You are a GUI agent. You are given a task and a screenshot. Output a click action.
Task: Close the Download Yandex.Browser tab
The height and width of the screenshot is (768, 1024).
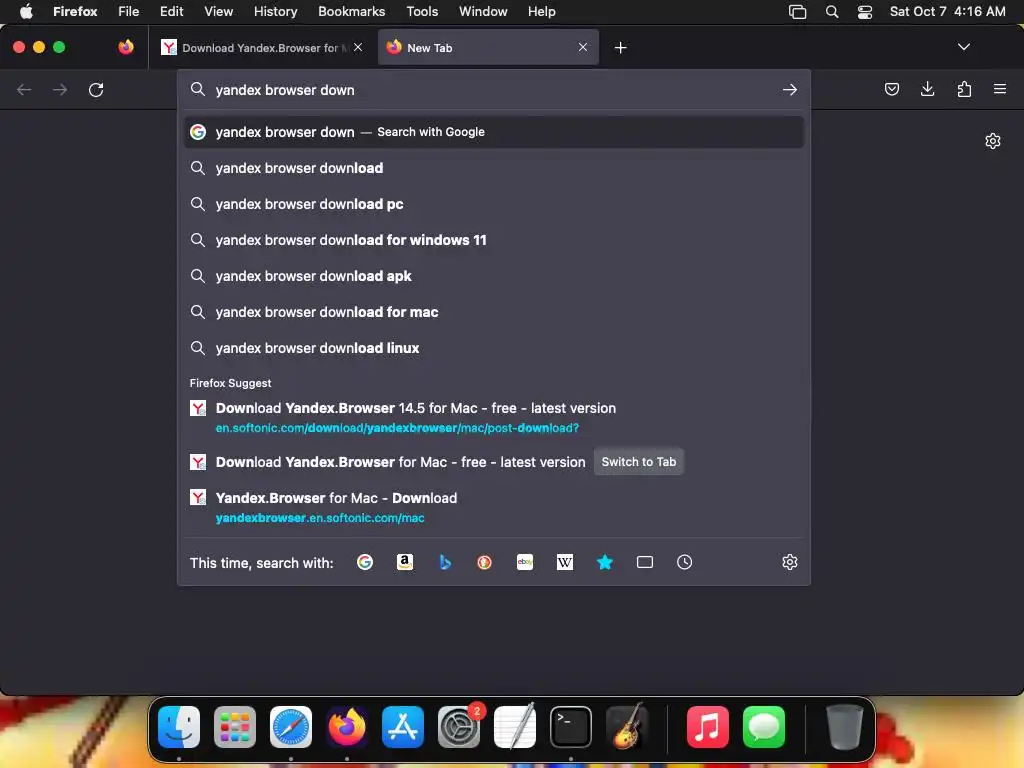click(358, 47)
